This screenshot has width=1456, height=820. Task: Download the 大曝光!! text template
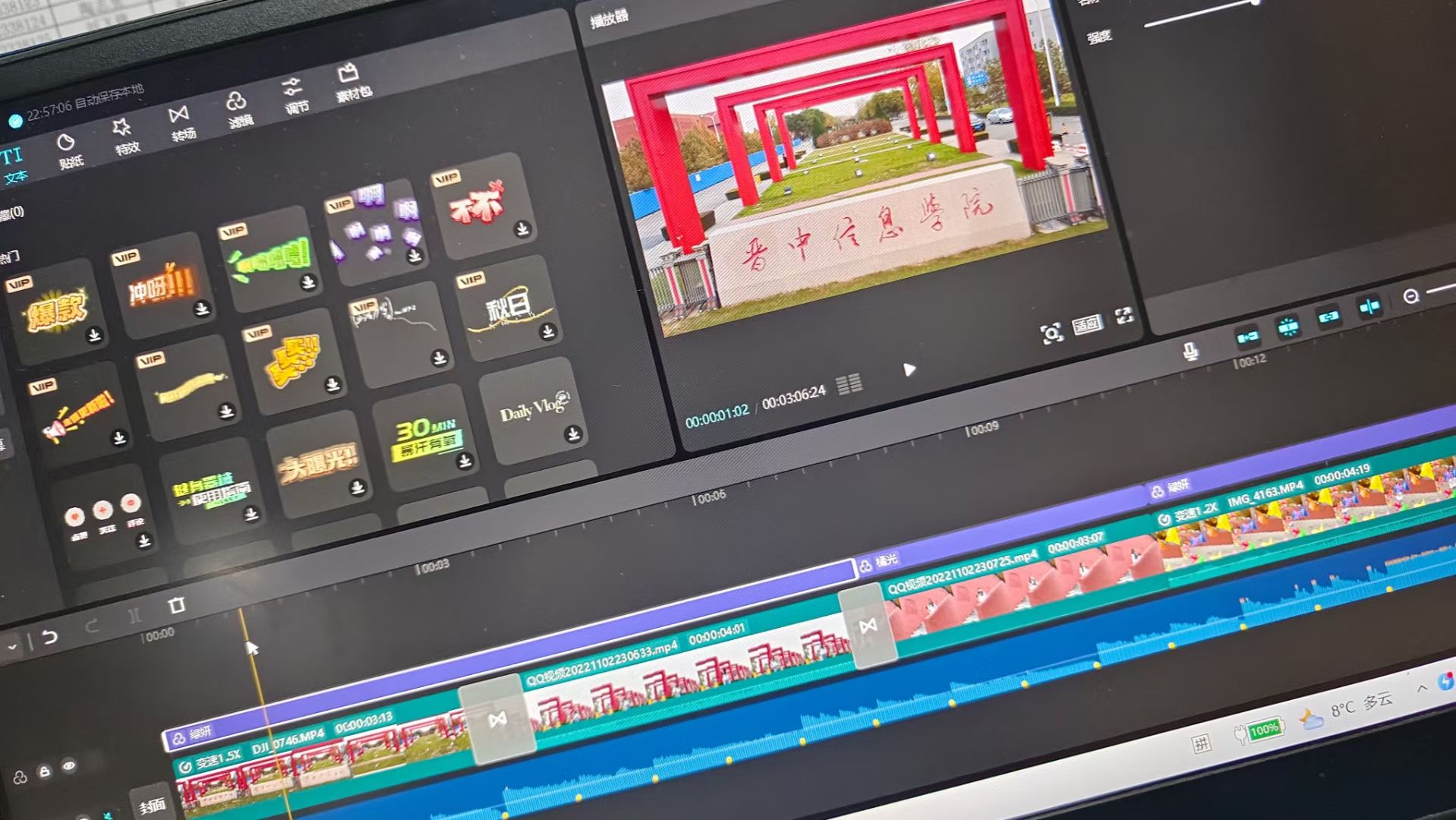(x=358, y=487)
